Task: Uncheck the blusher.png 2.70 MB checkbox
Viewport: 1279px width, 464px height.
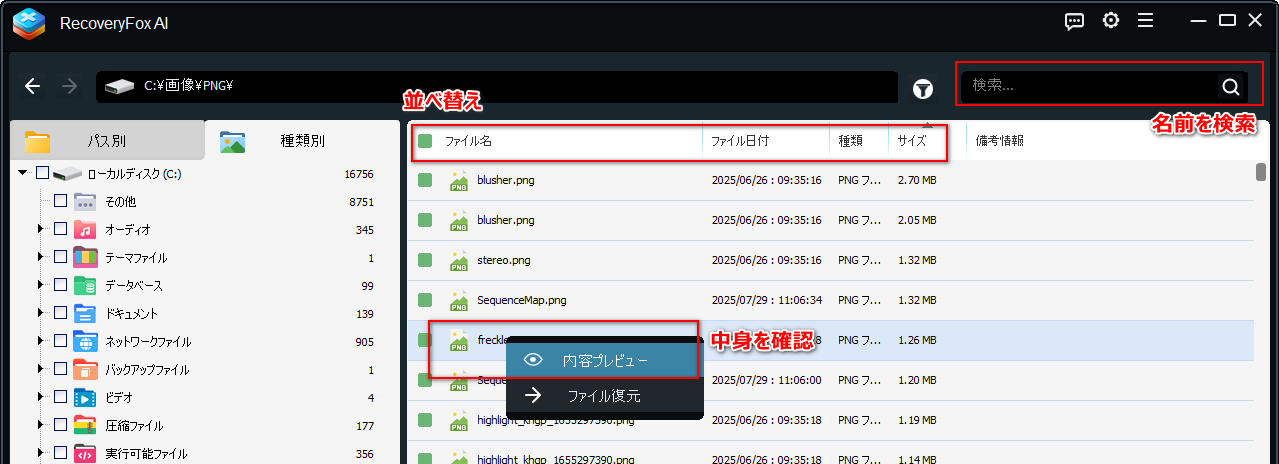Action: coord(425,180)
